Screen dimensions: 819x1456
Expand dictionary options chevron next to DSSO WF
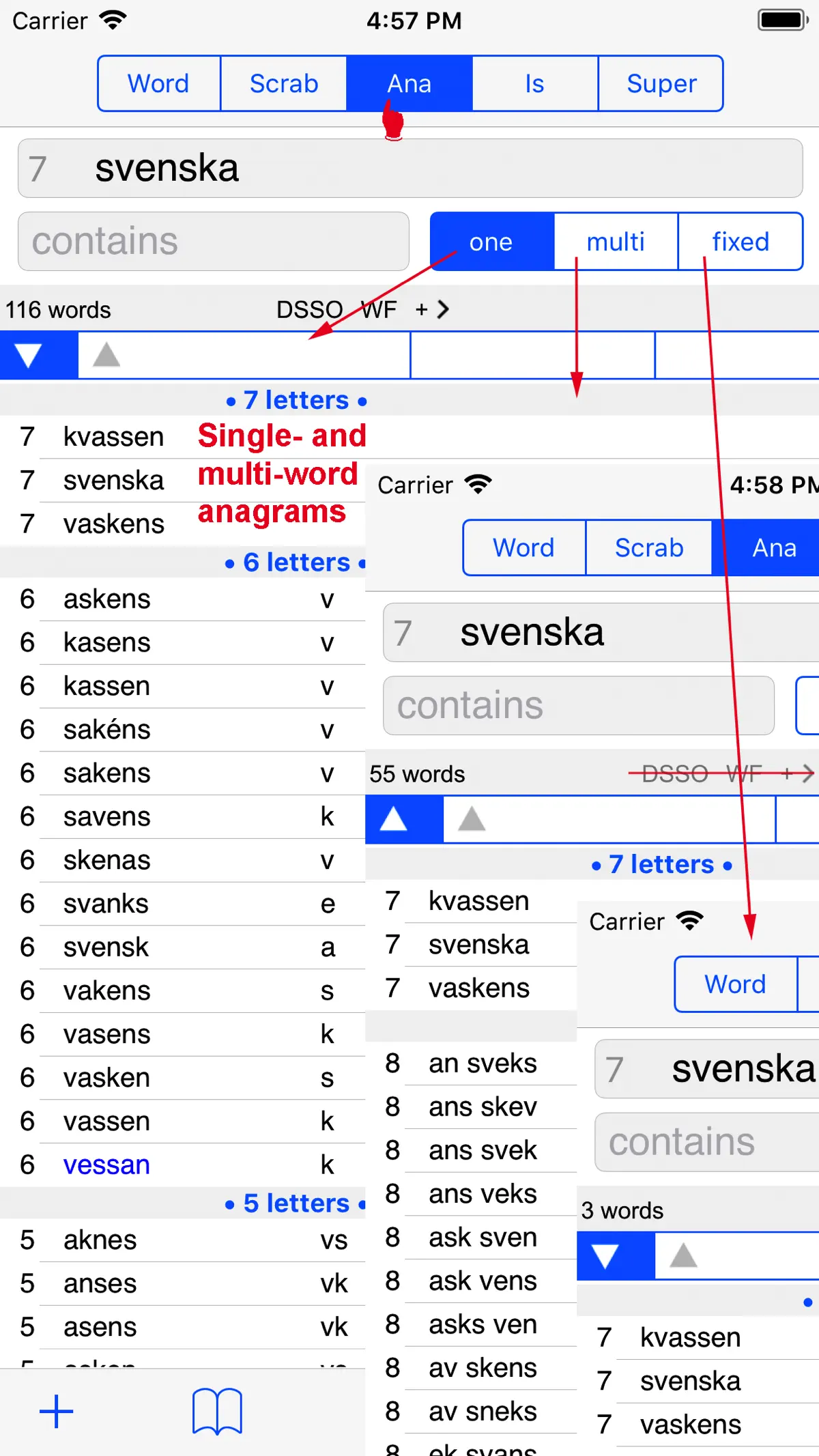[x=444, y=310]
